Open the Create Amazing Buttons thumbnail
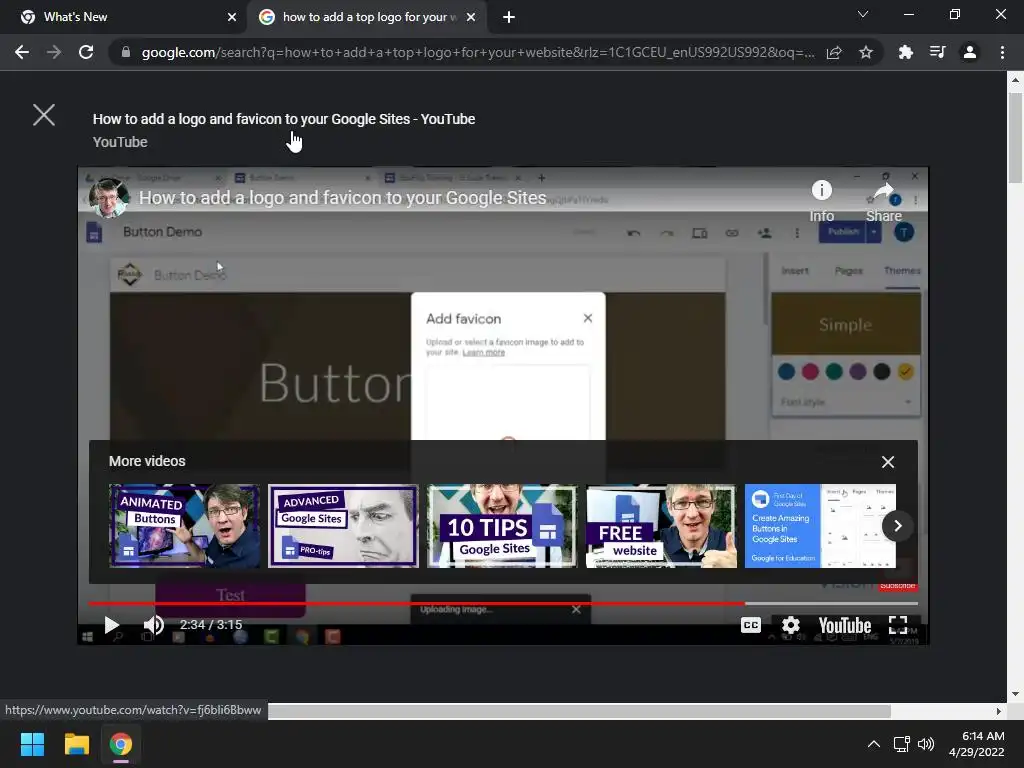The width and height of the screenshot is (1024, 768). (x=820, y=526)
